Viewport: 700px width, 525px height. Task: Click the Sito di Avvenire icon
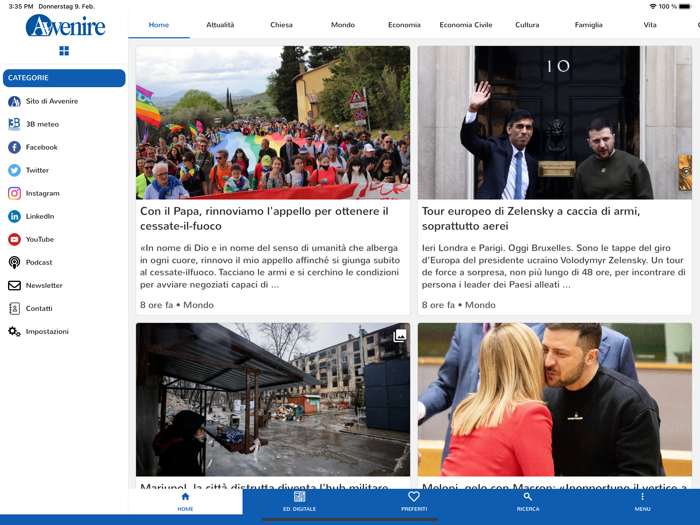click(x=14, y=101)
